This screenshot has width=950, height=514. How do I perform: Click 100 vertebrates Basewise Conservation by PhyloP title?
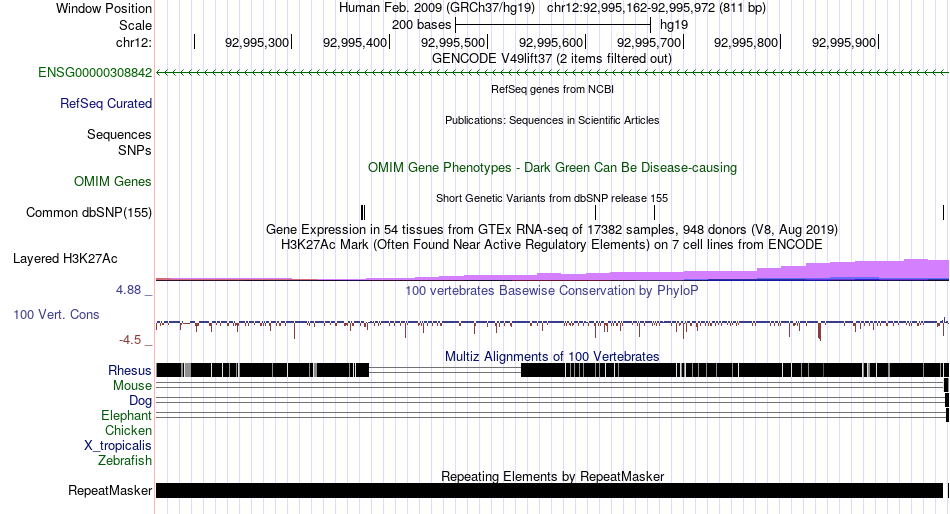click(551, 290)
